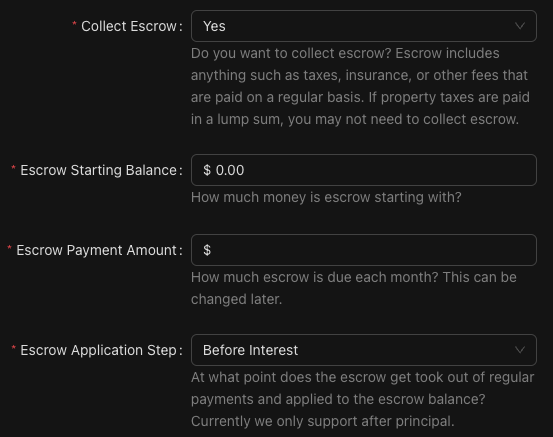Click the 'Before Interest' selected value text
Viewport: 553px width, 437px height.
click(250, 350)
